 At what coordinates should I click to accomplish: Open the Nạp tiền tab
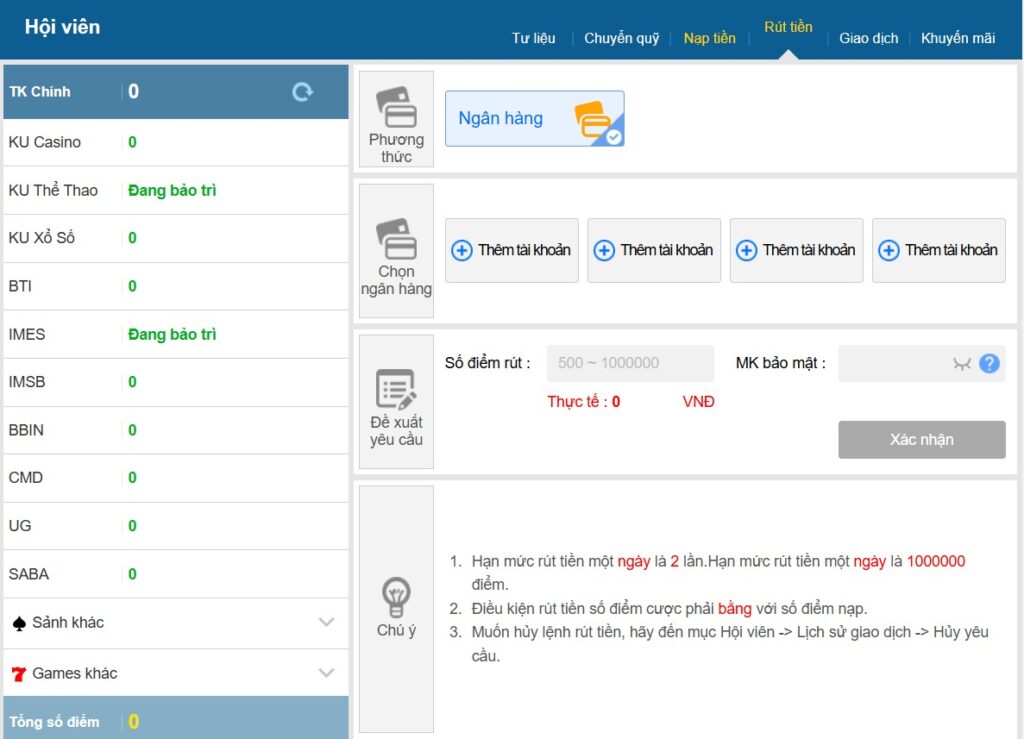709,38
